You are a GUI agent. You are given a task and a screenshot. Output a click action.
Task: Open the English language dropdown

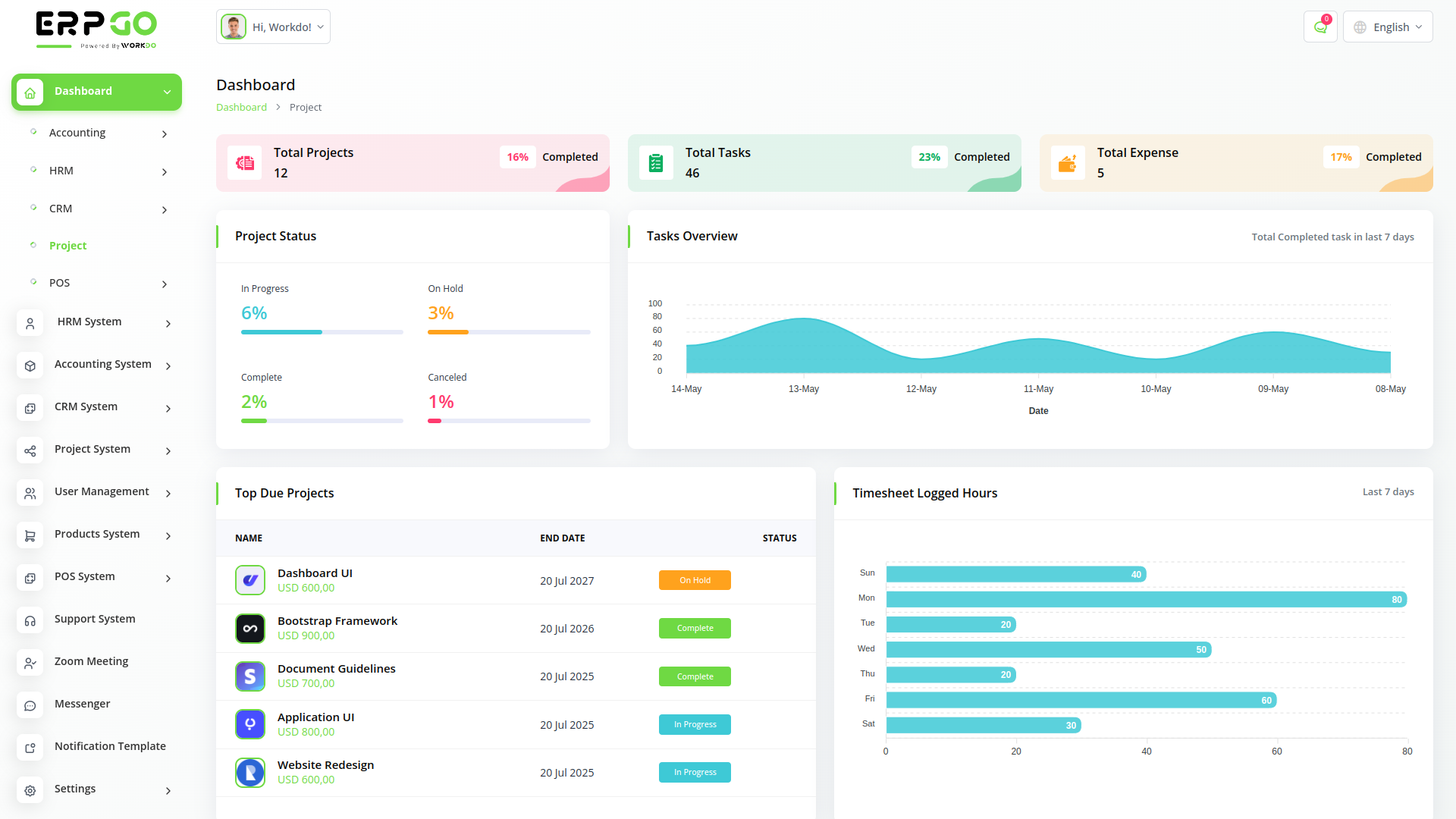point(1388,27)
